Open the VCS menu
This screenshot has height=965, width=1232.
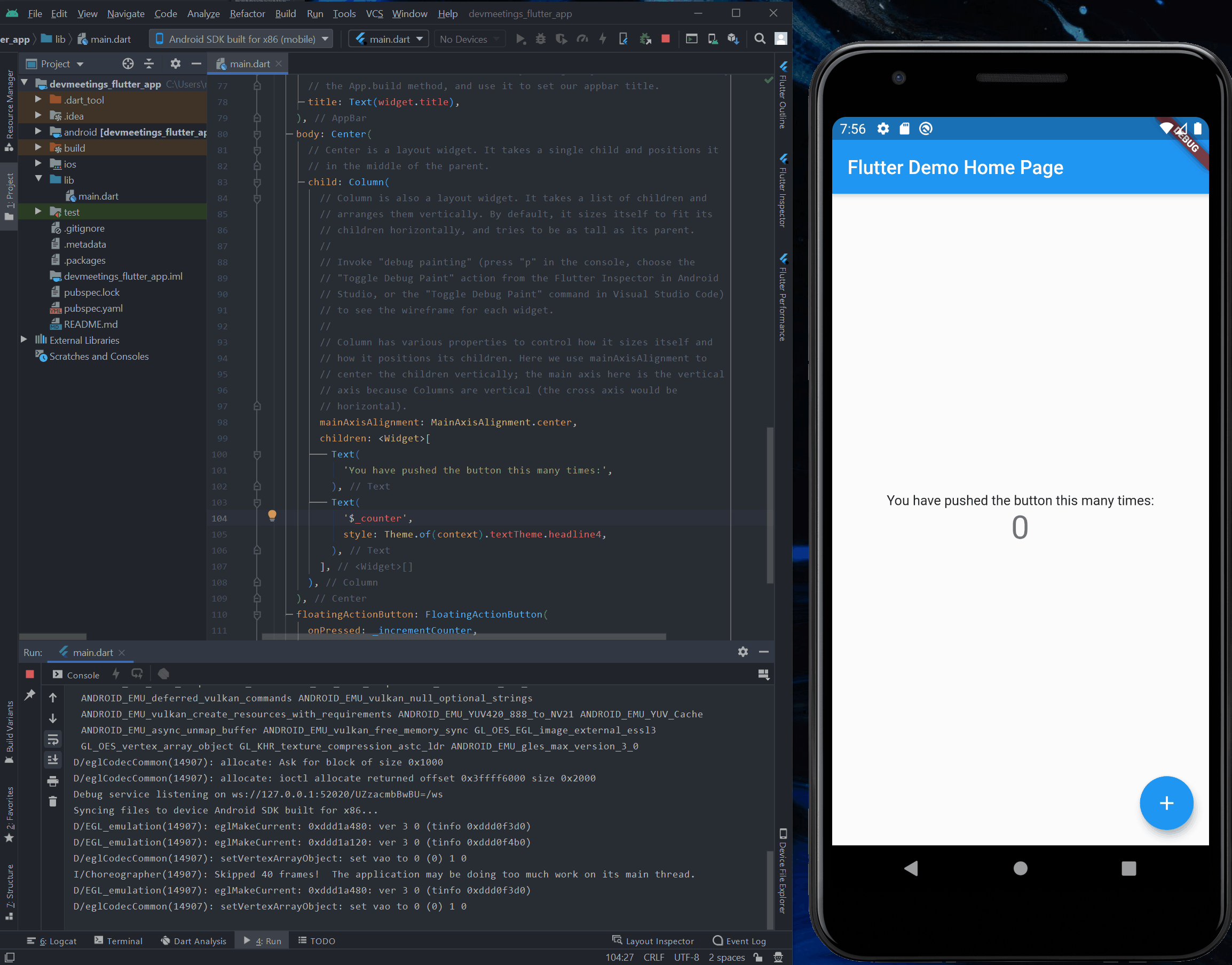tap(374, 13)
